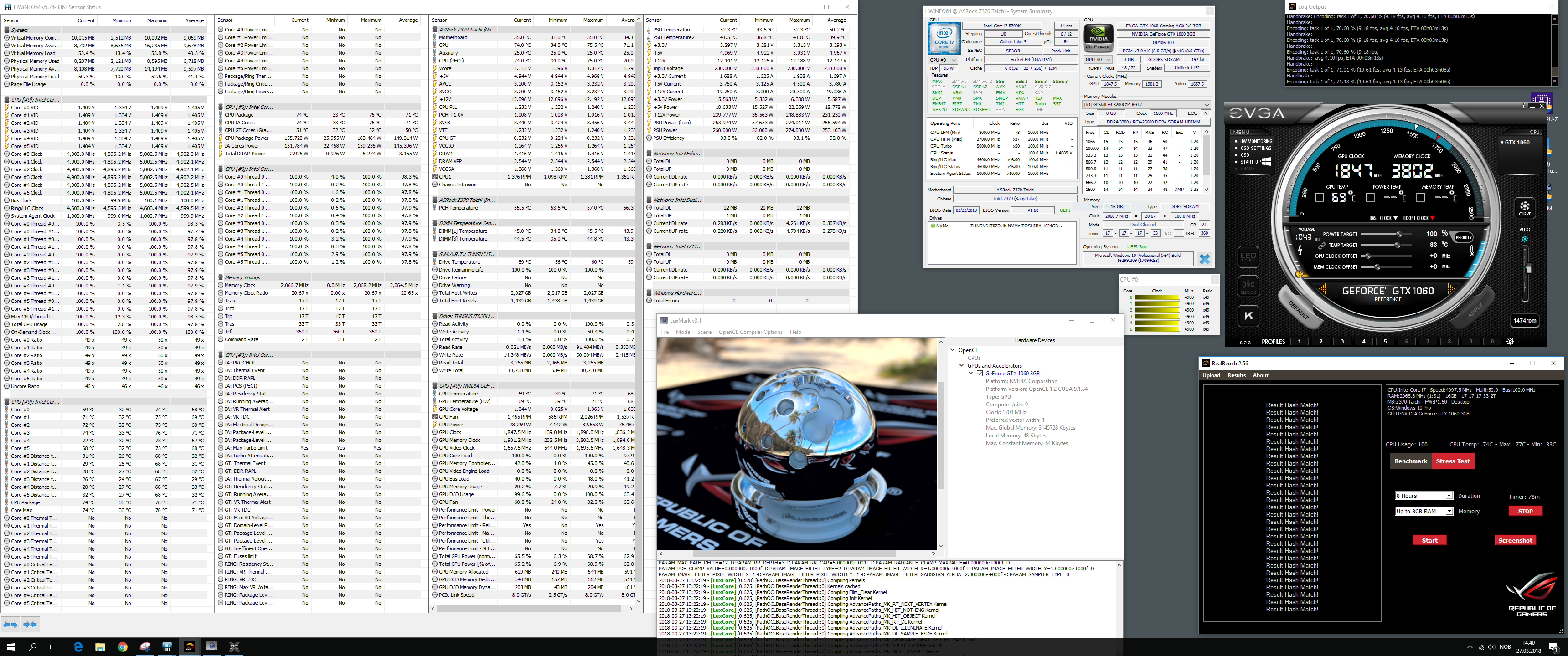The width and height of the screenshot is (1568, 656).
Task: Open EVGA Precision settings gear
Action: point(1510,341)
